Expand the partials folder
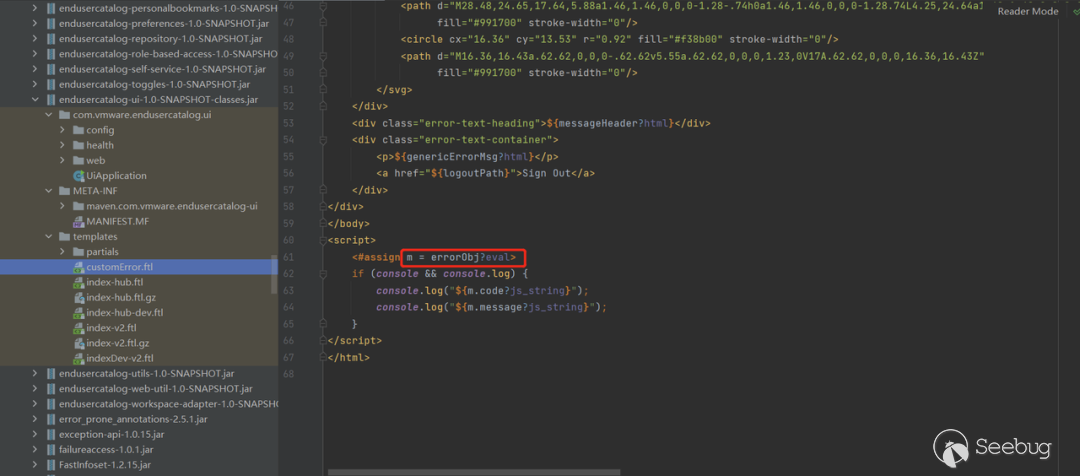1080x476 pixels. [62, 251]
